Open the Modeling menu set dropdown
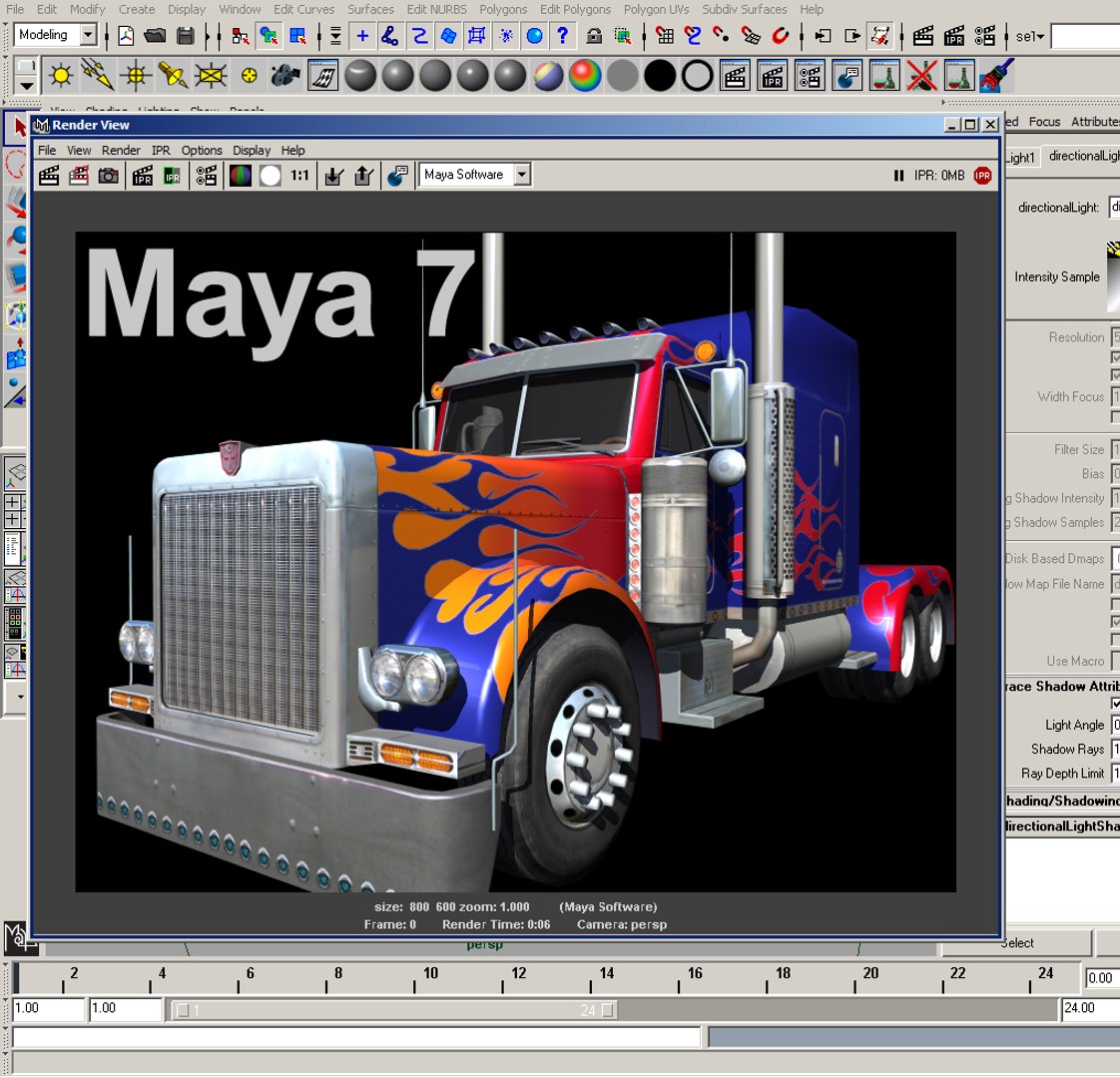 tap(88, 34)
